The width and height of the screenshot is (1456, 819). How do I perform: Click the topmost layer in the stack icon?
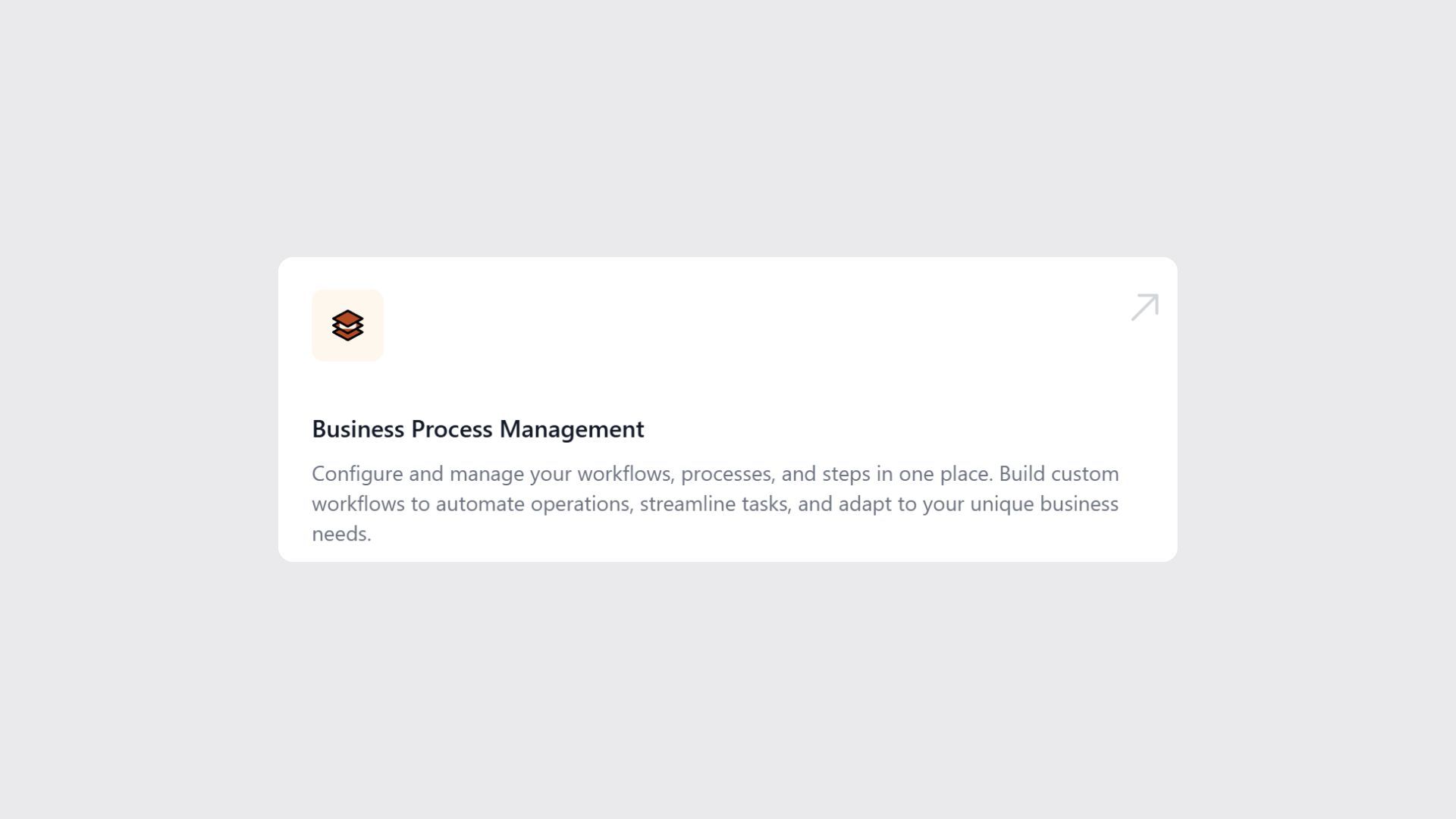pyautogui.click(x=347, y=317)
